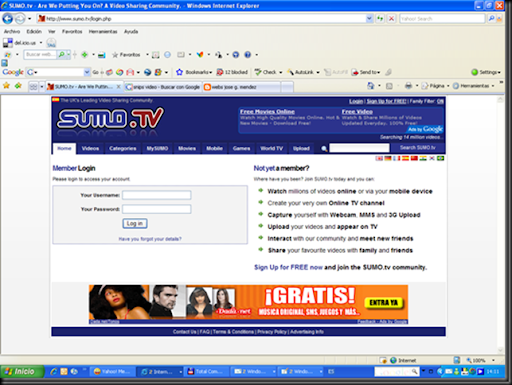Click the Home page icon
Screen dimensions: 512x385
point(371,86)
